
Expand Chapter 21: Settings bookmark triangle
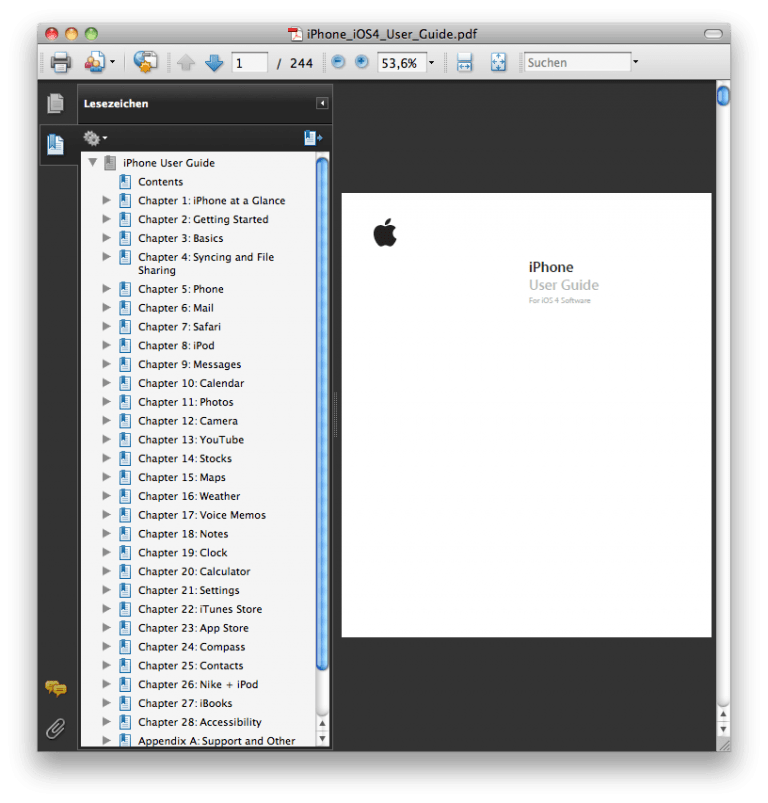[106, 590]
